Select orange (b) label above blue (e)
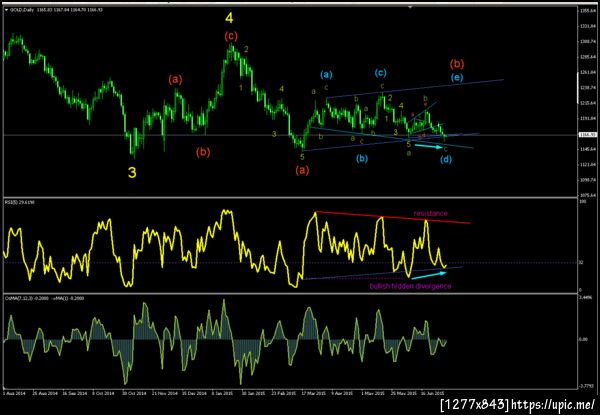 (457, 63)
